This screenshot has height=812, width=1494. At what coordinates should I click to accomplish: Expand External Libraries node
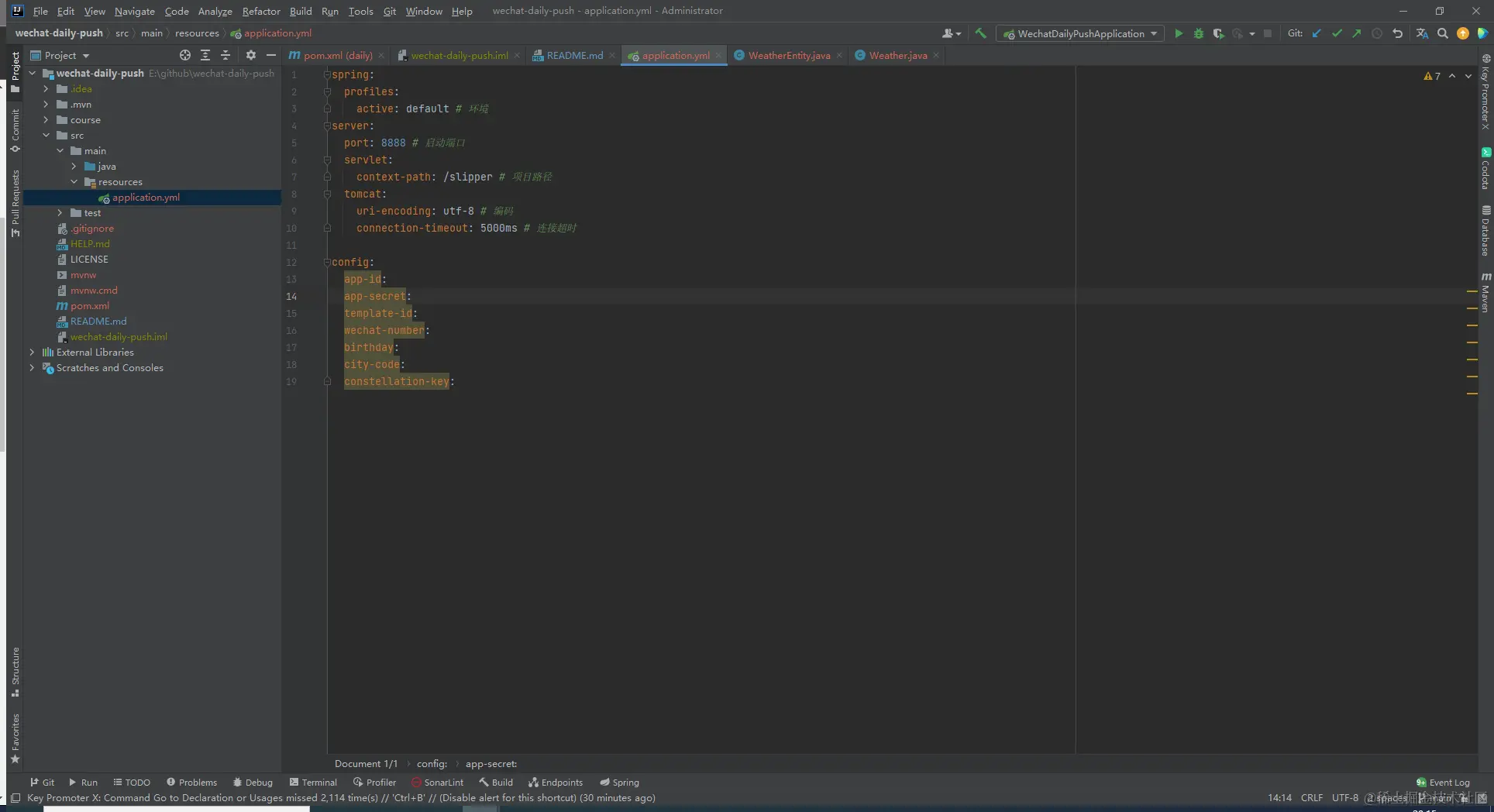pyautogui.click(x=33, y=353)
